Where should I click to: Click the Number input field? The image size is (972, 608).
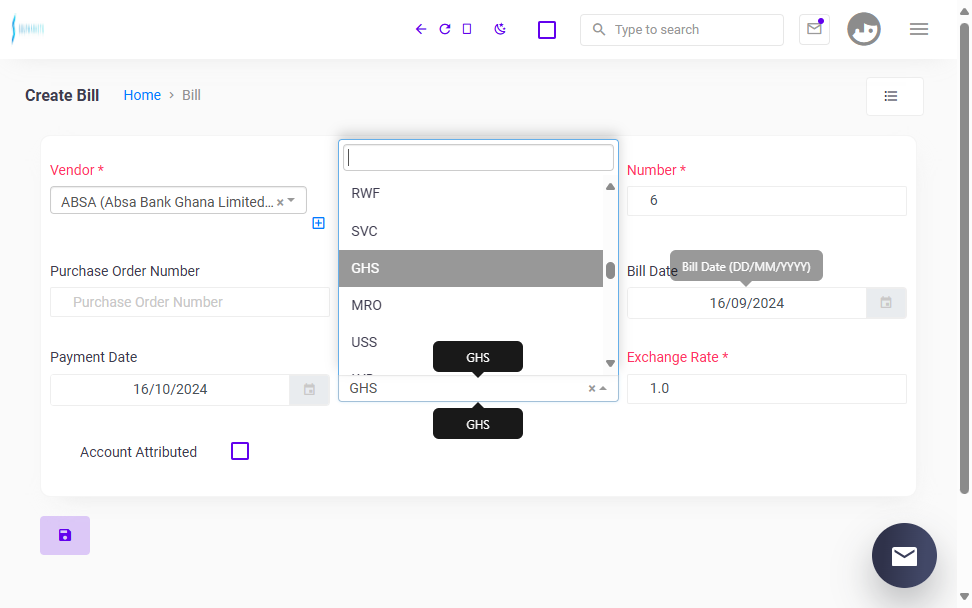(767, 201)
